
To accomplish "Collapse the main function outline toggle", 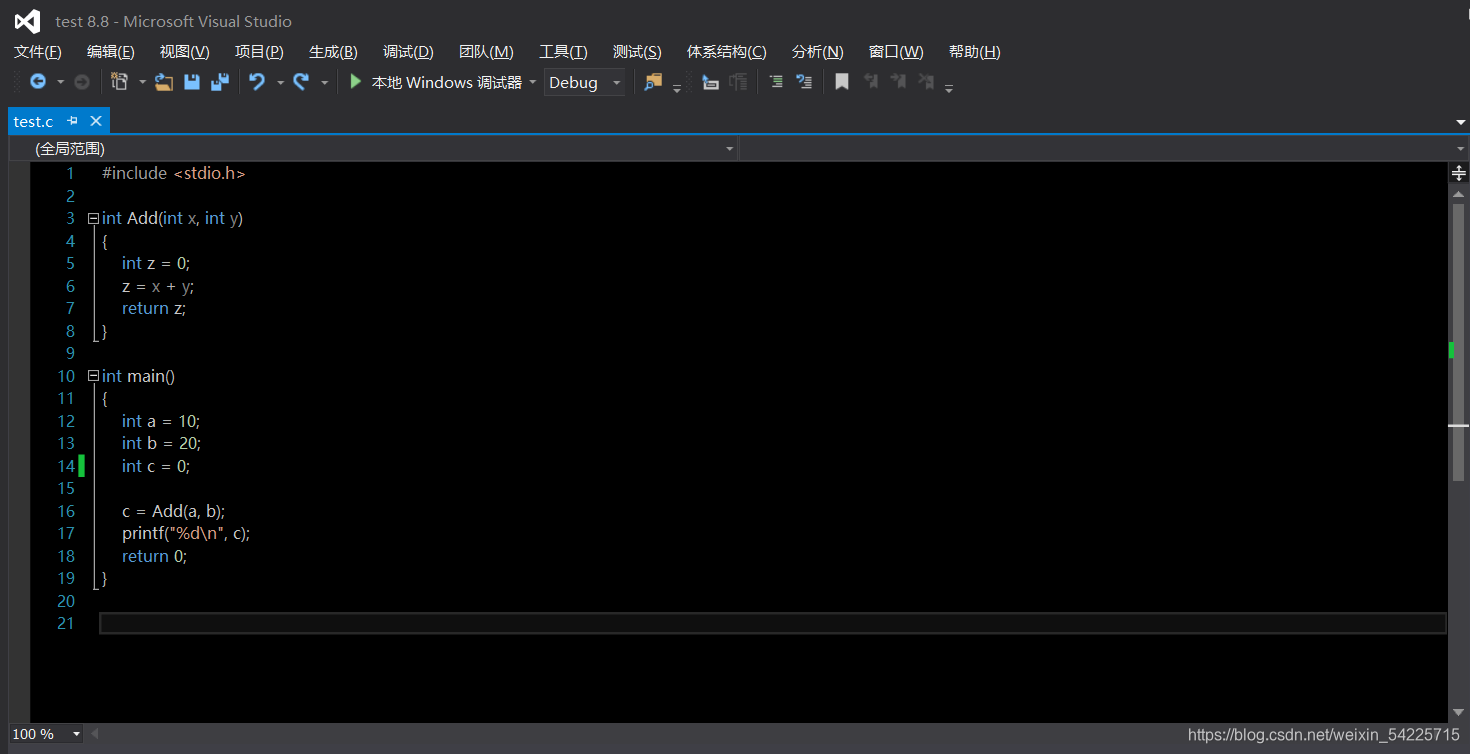I will pyautogui.click(x=93, y=376).
